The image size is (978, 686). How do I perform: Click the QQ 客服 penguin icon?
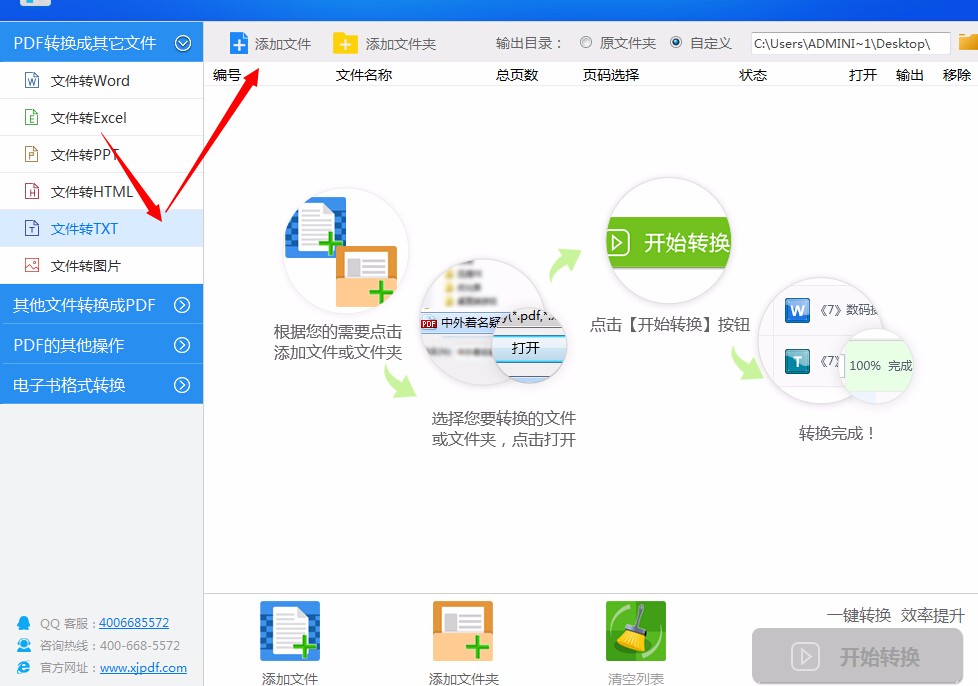[x=24, y=623]
